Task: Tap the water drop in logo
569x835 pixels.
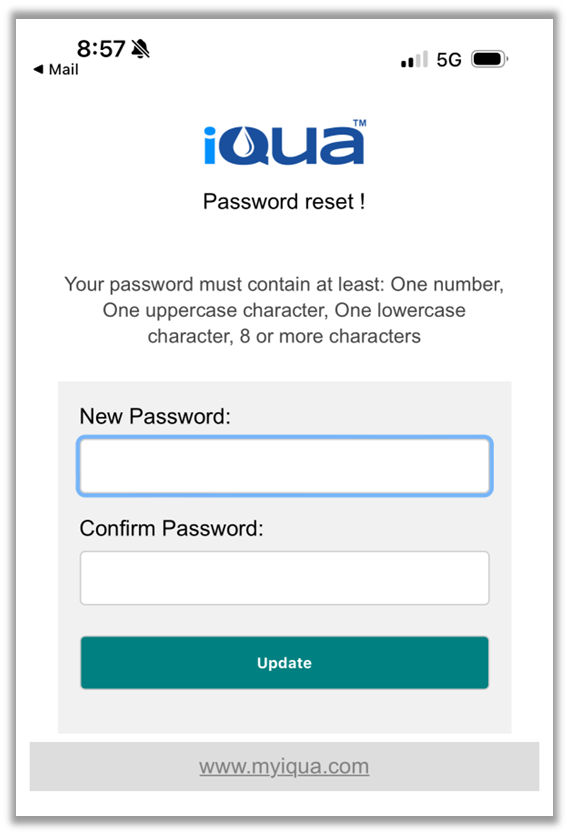Action: coord(244,144)
